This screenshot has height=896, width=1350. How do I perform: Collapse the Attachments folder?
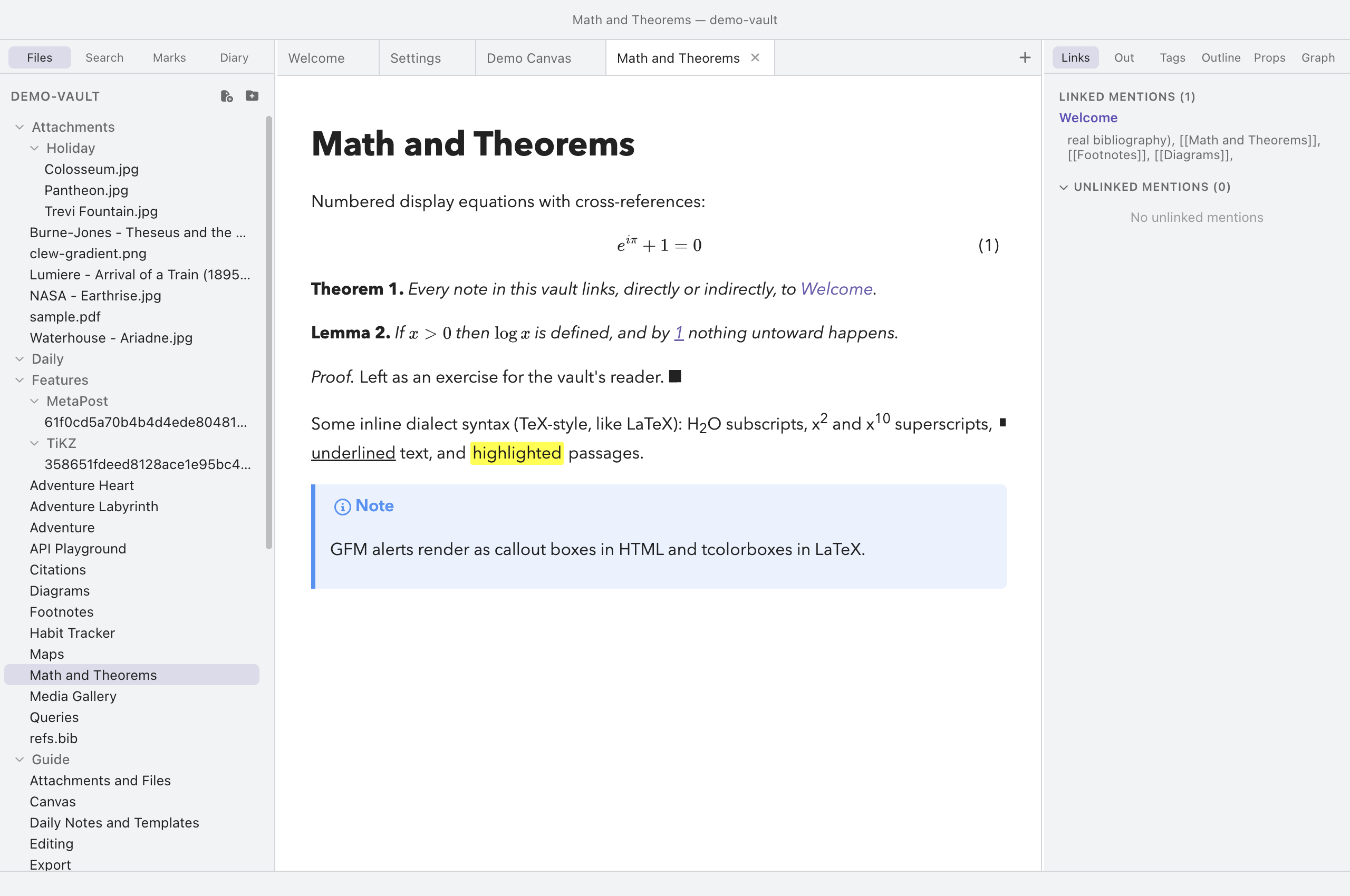tap(20, 127)
